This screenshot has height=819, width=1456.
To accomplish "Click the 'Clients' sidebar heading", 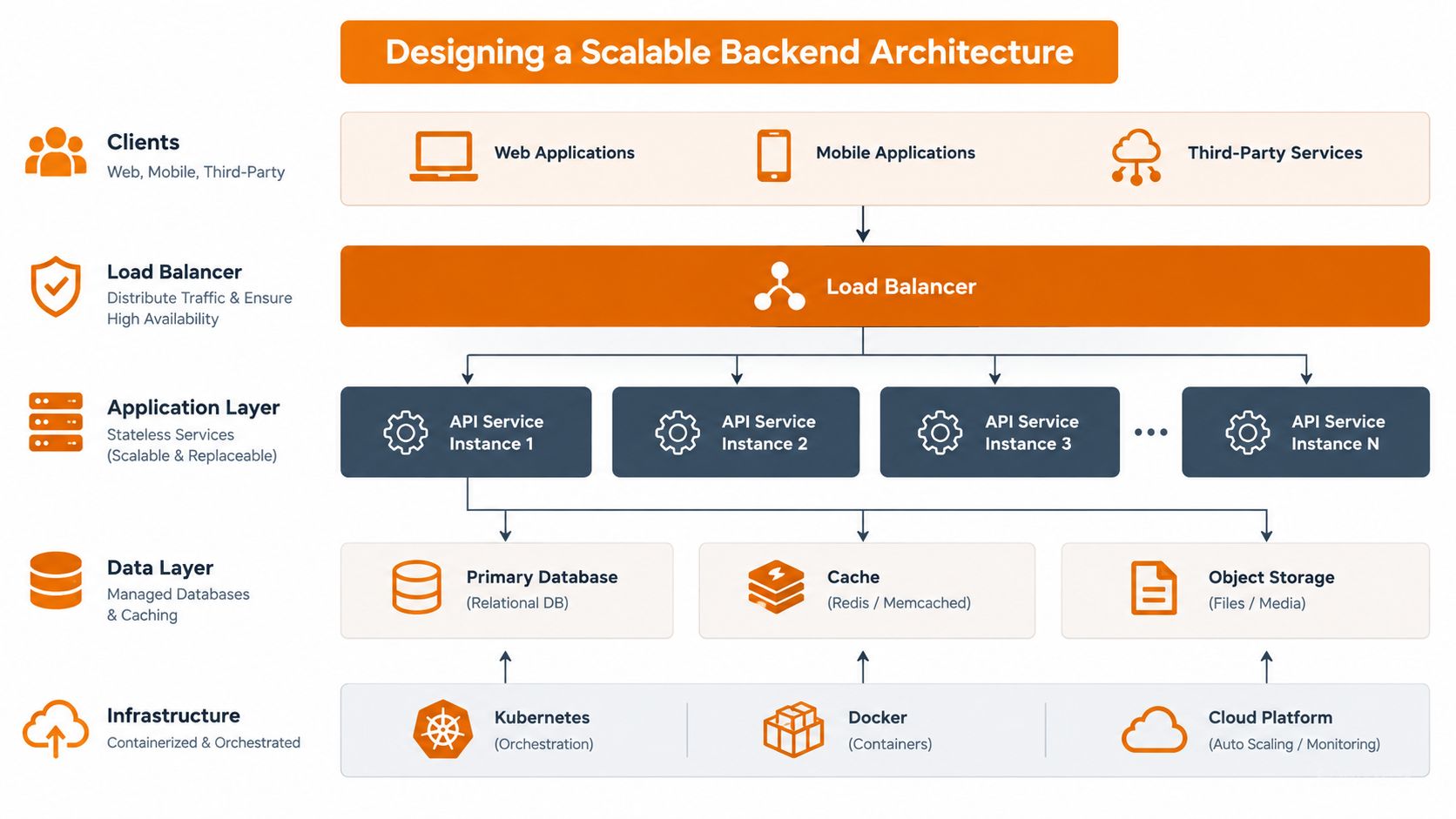I will (143, 142).
